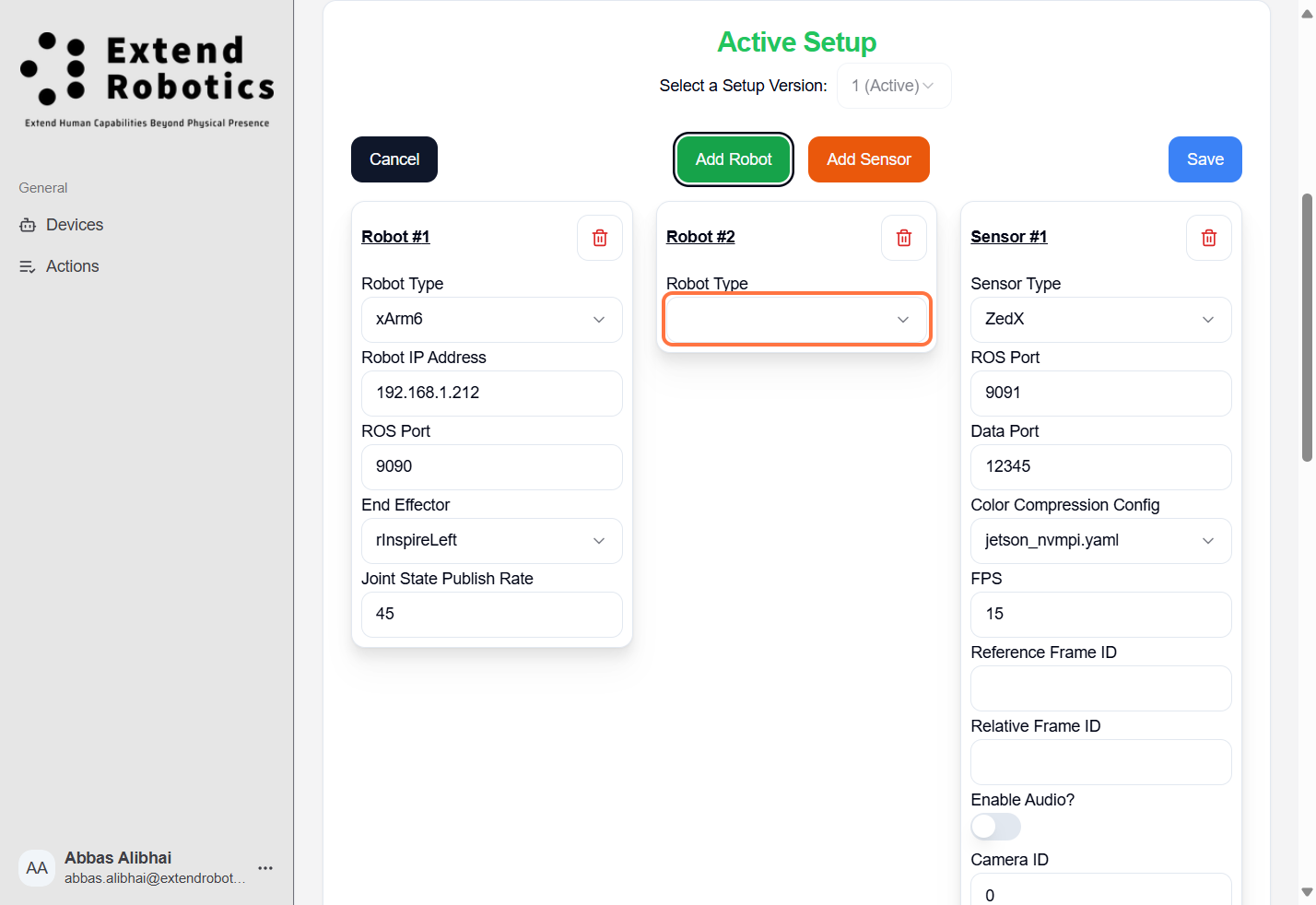Click the Add Sensor button
This screenshot has width=1316, height=905.
[x=868, y=159]
